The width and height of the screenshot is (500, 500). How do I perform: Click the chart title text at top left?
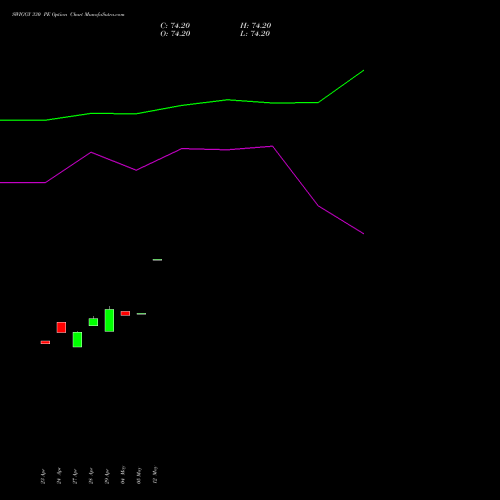tap(68, 15)
